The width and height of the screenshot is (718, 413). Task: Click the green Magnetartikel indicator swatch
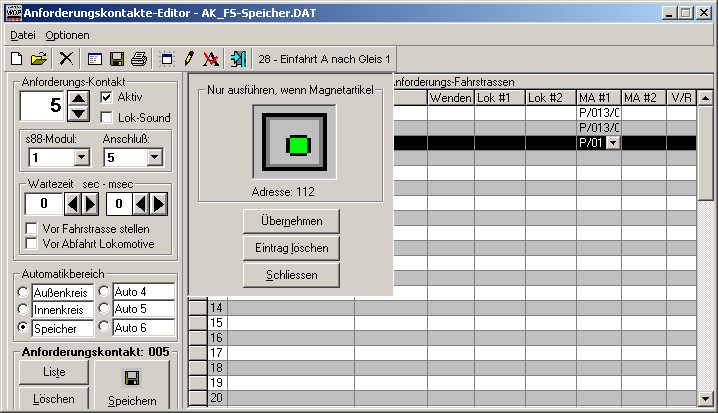294,146
